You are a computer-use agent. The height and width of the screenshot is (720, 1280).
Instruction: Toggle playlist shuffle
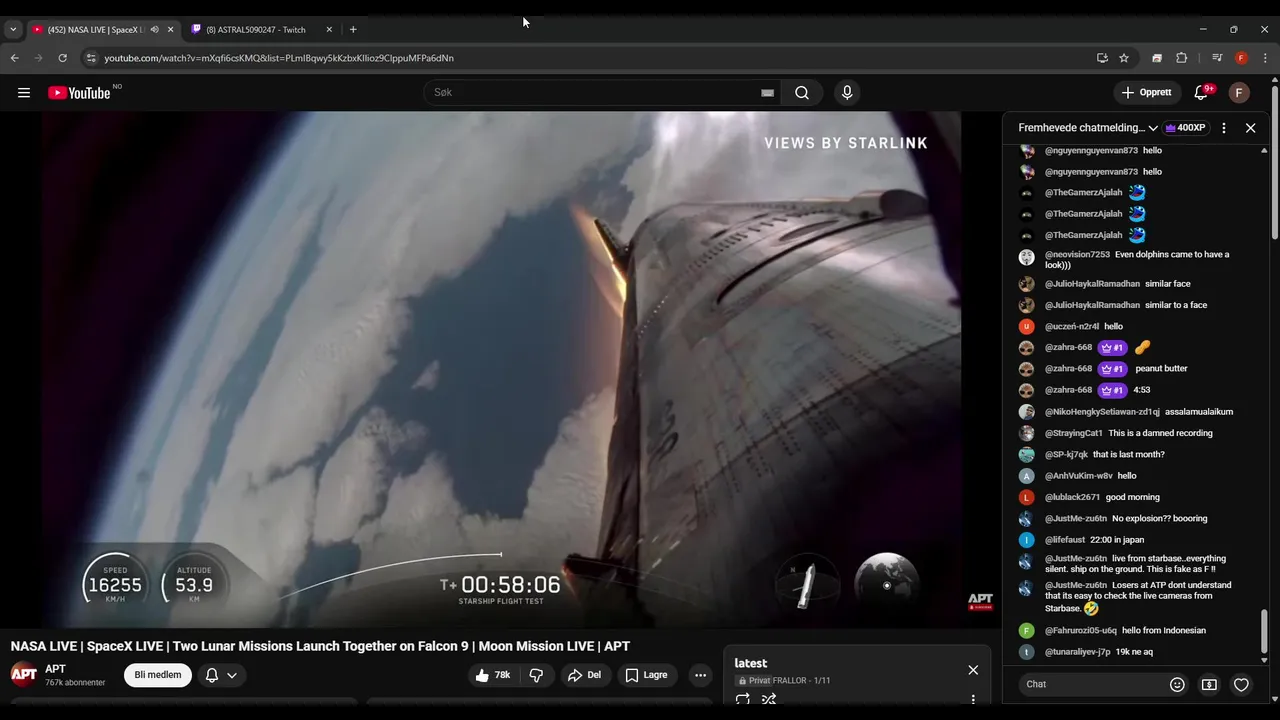tap(769, 700)
